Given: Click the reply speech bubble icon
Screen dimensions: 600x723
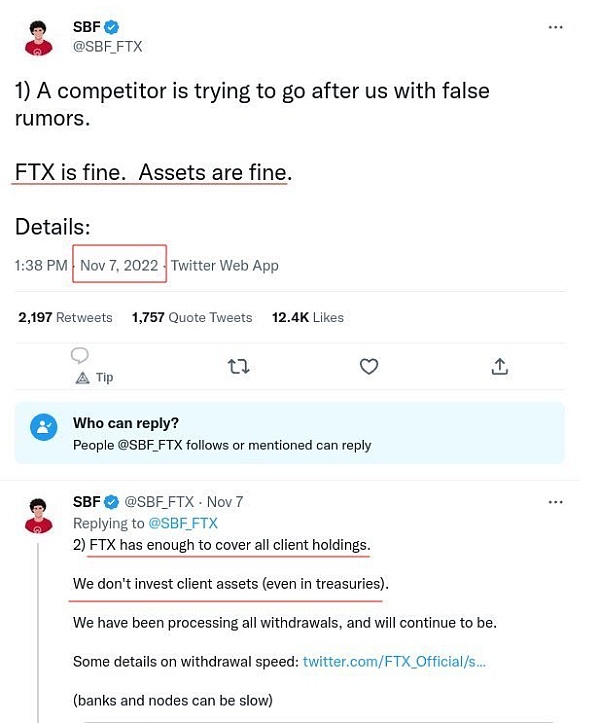Looking at the screenshot, I should [80, 355].
